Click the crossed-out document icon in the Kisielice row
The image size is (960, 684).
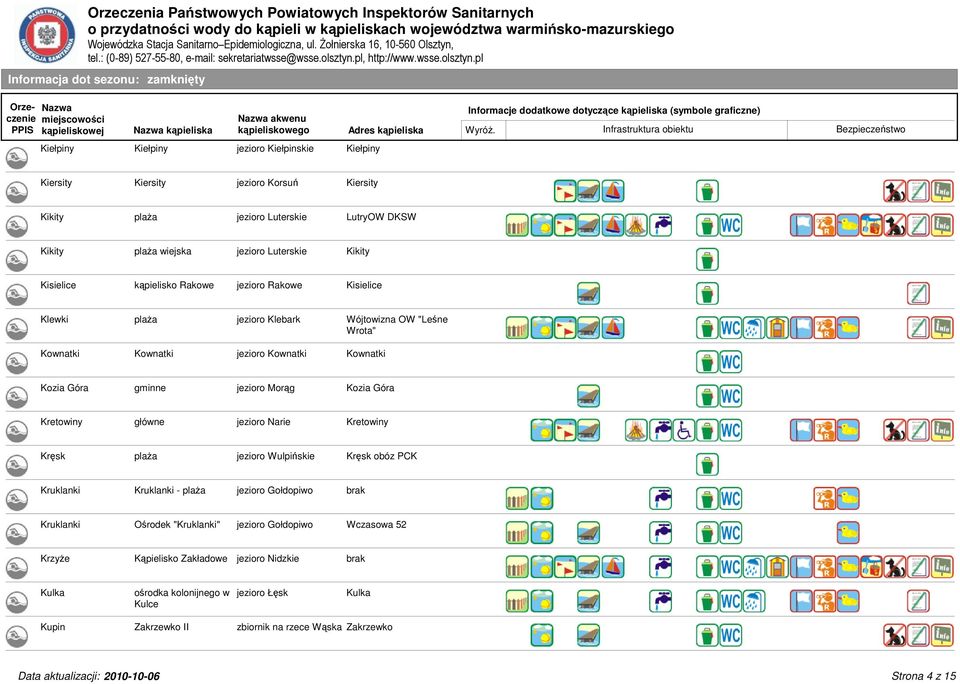918,294
